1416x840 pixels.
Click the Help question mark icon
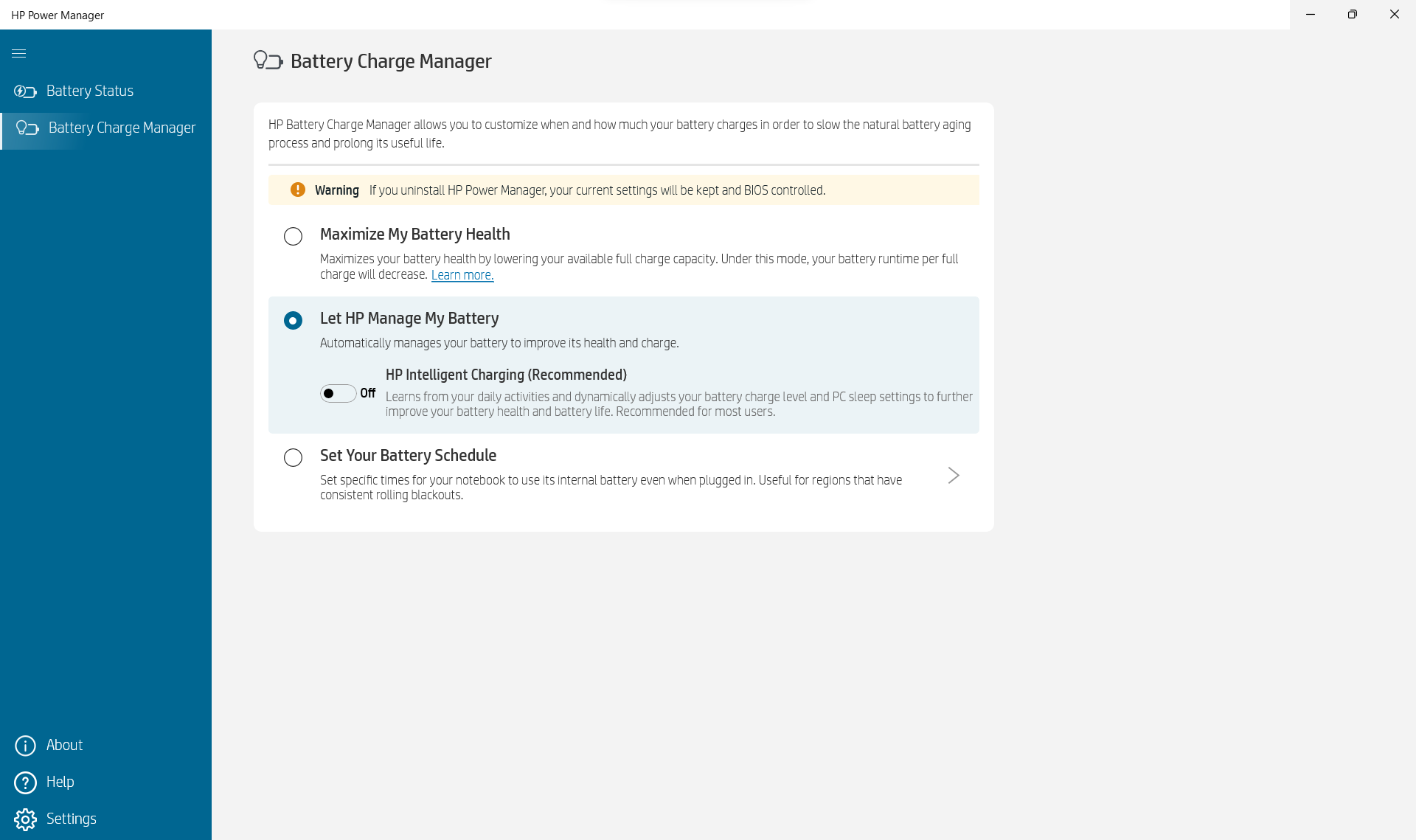[25, 782]
